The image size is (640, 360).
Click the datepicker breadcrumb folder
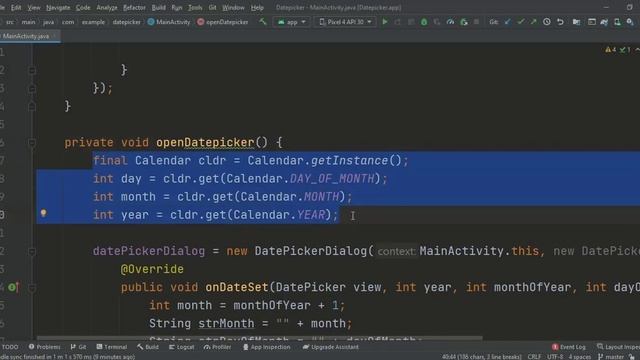(x=126, y=22)
